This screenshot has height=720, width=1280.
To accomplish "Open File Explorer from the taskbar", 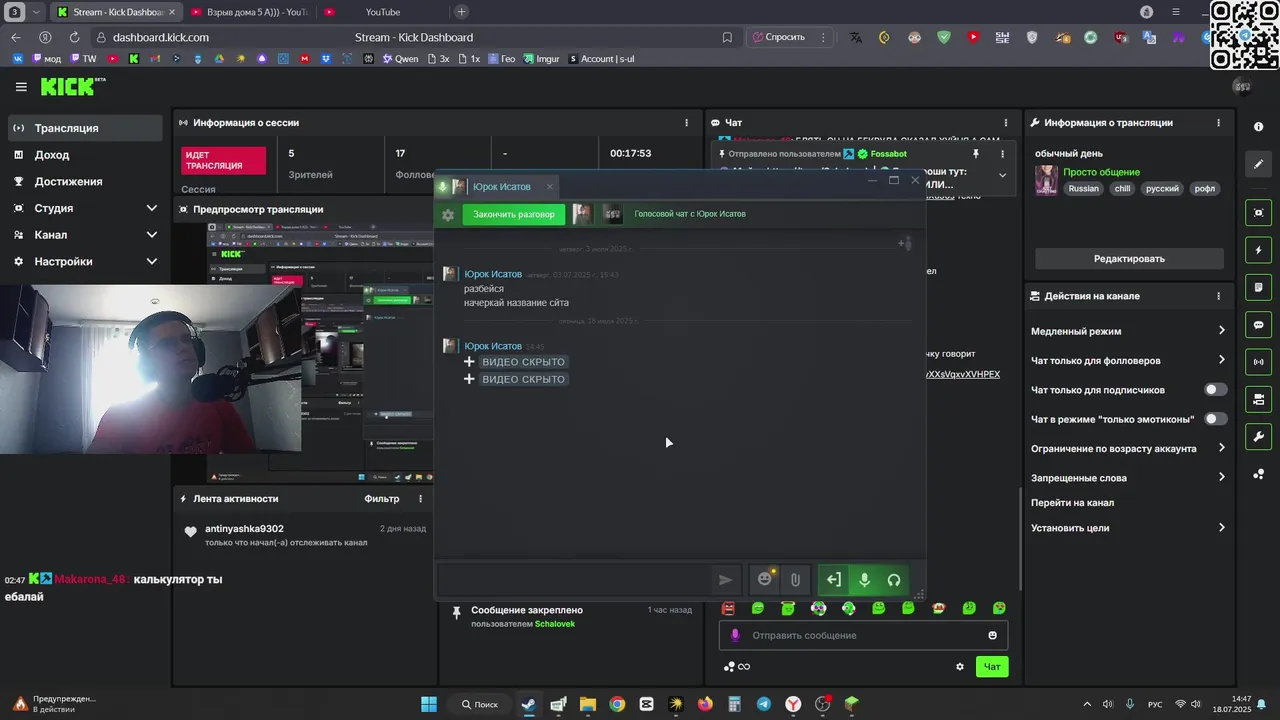I will tap(587, 704).
